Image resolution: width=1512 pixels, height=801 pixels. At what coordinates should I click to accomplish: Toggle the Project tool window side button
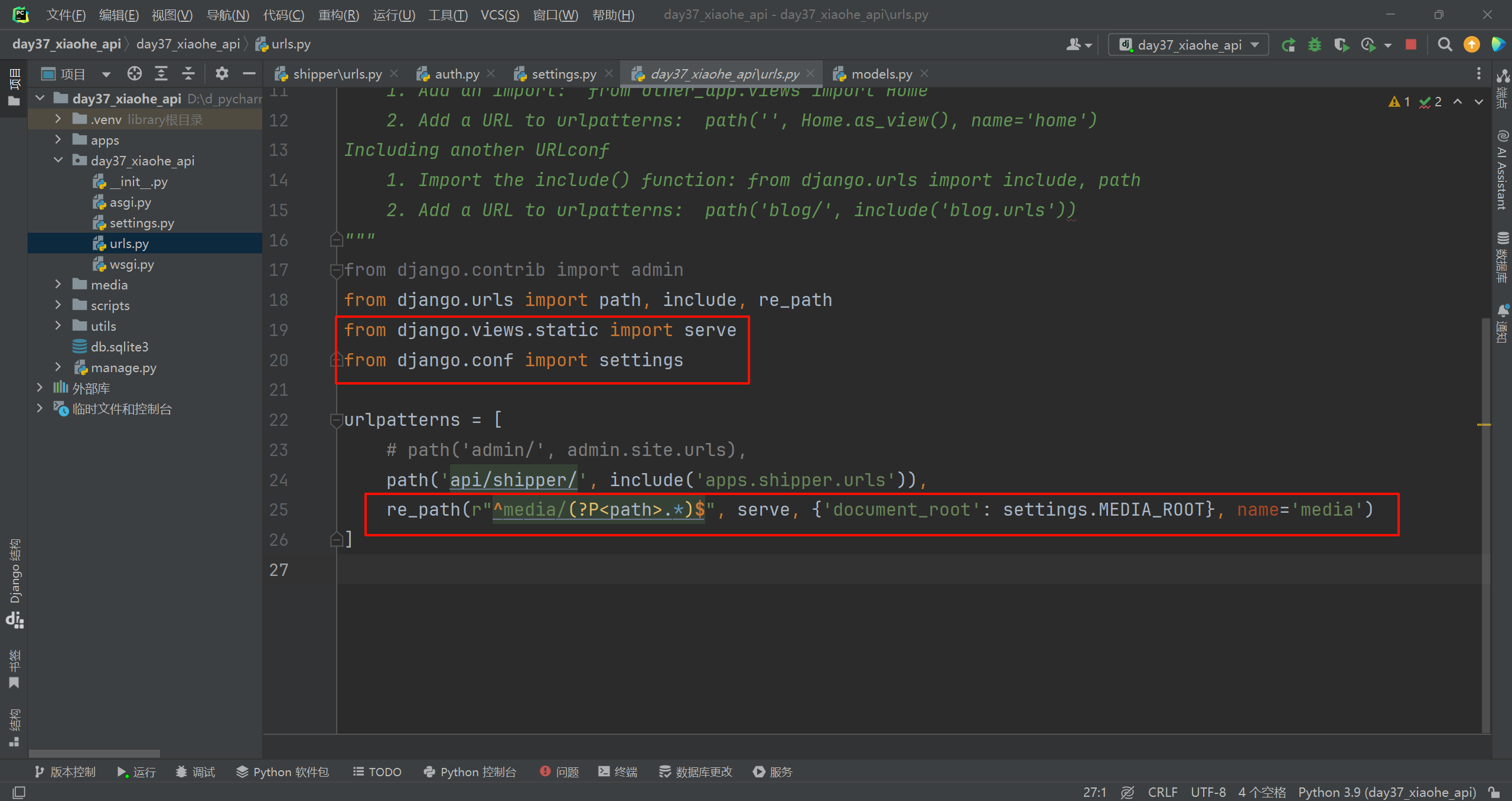[15, 87]
